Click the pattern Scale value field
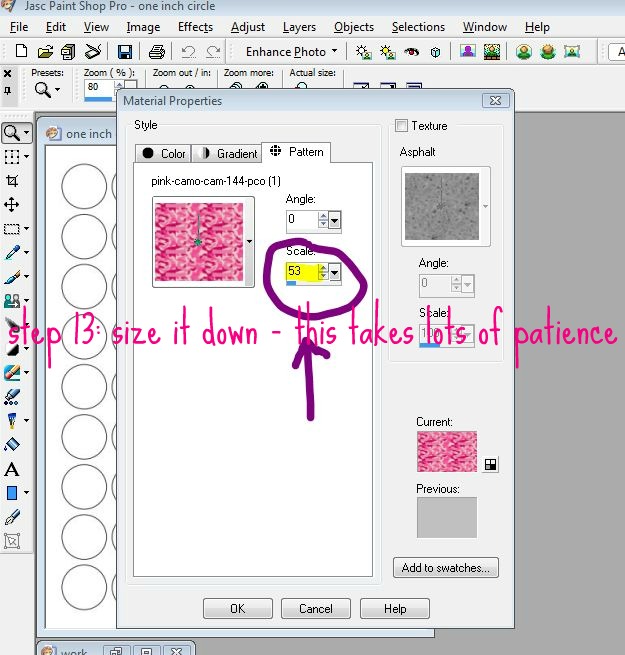The width and height of the screenshot is (625, 655). 302,272
